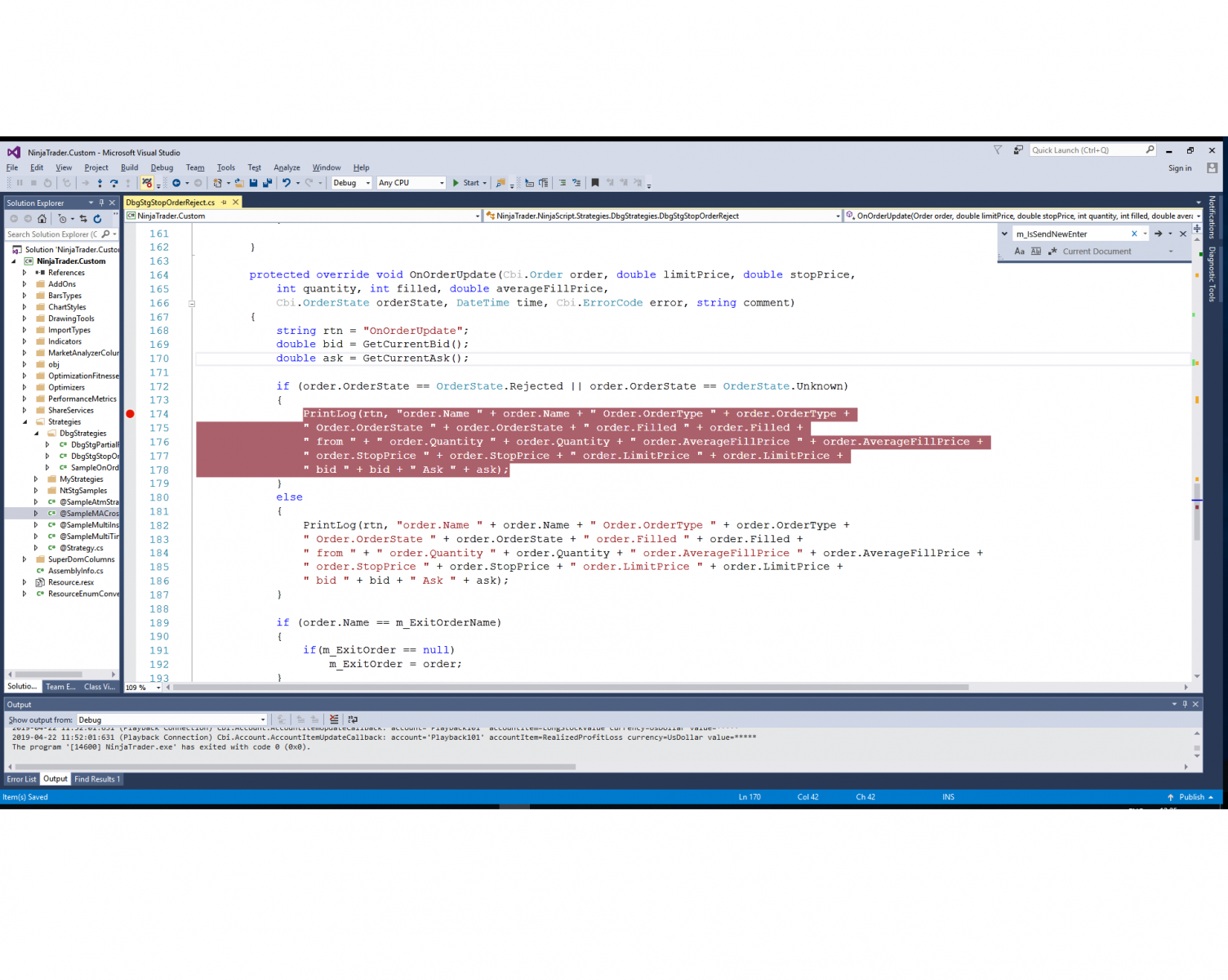Clear the find search text
The height and width of the screenshot is (980, 1228).
click(x=1134, y=234)
